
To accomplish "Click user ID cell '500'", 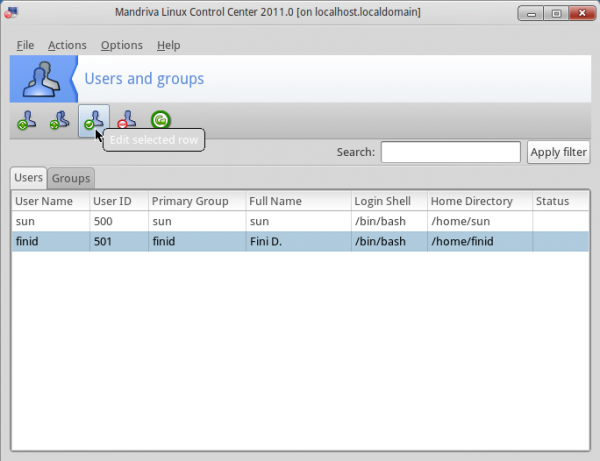I will point(119,221).
